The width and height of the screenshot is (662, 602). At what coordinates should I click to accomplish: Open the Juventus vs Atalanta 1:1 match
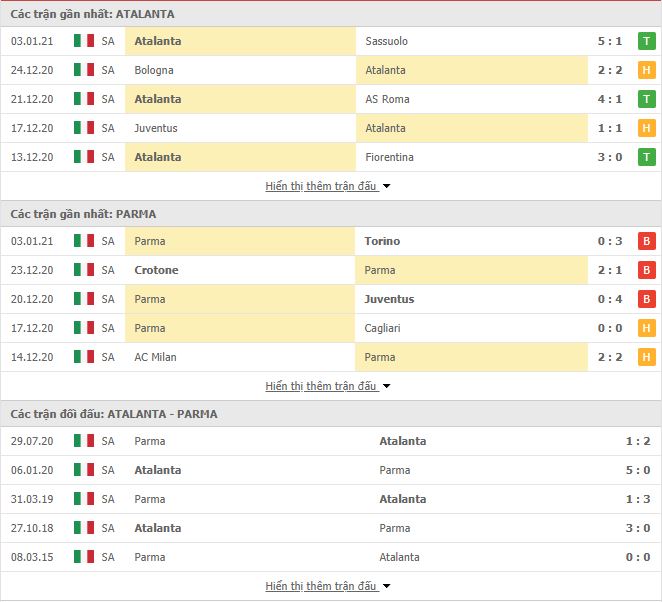coord(331,128)
